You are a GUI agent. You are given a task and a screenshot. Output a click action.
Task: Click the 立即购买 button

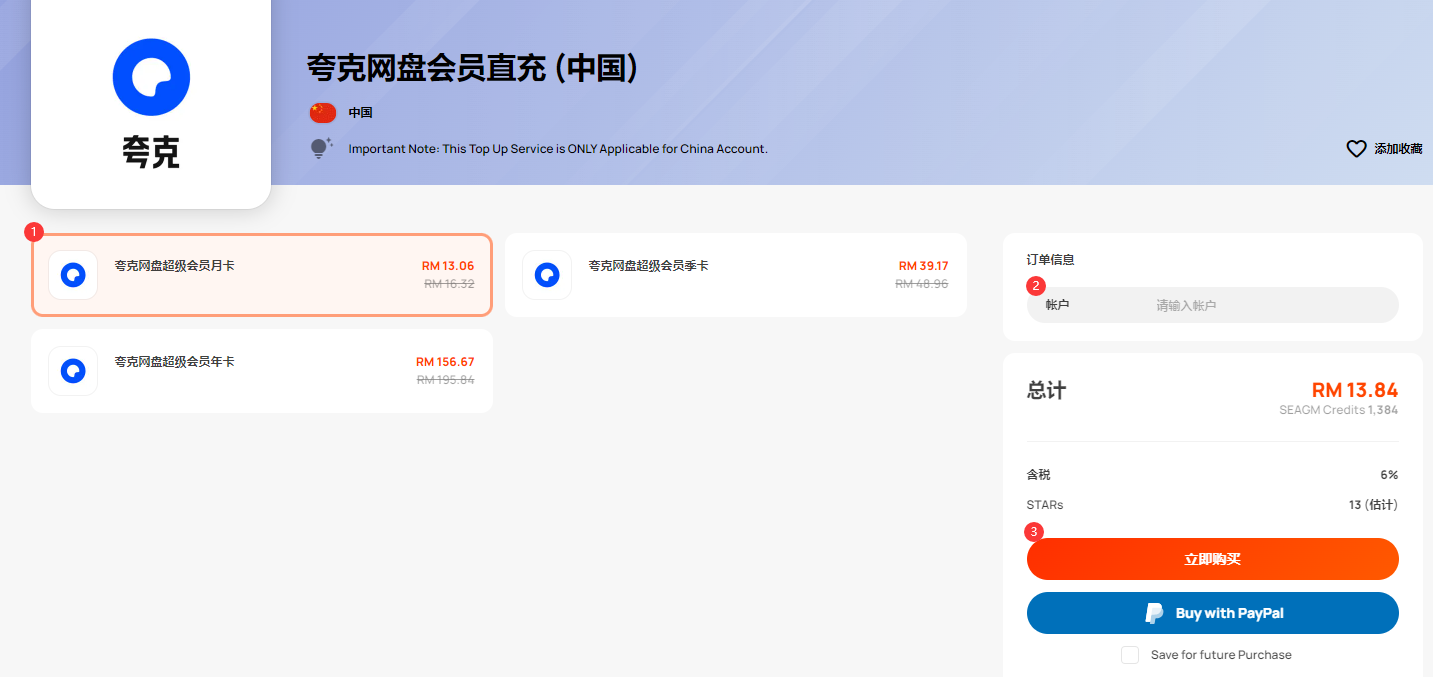click(1212, 559)
